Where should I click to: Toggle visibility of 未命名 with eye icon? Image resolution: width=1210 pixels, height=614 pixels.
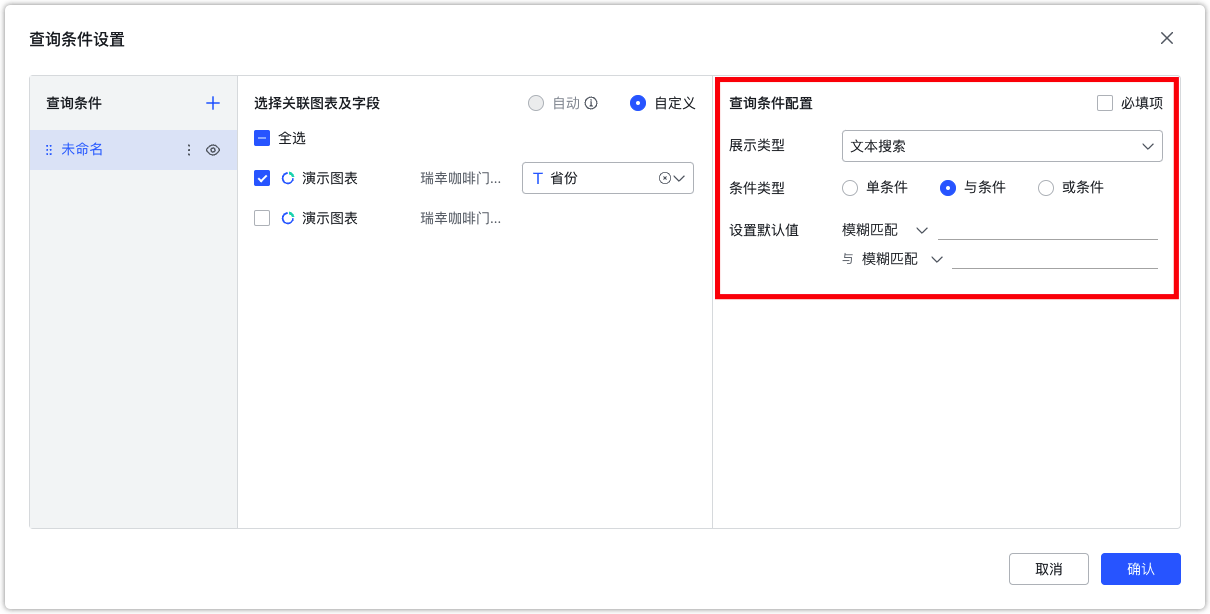click(x=213, y=149)
